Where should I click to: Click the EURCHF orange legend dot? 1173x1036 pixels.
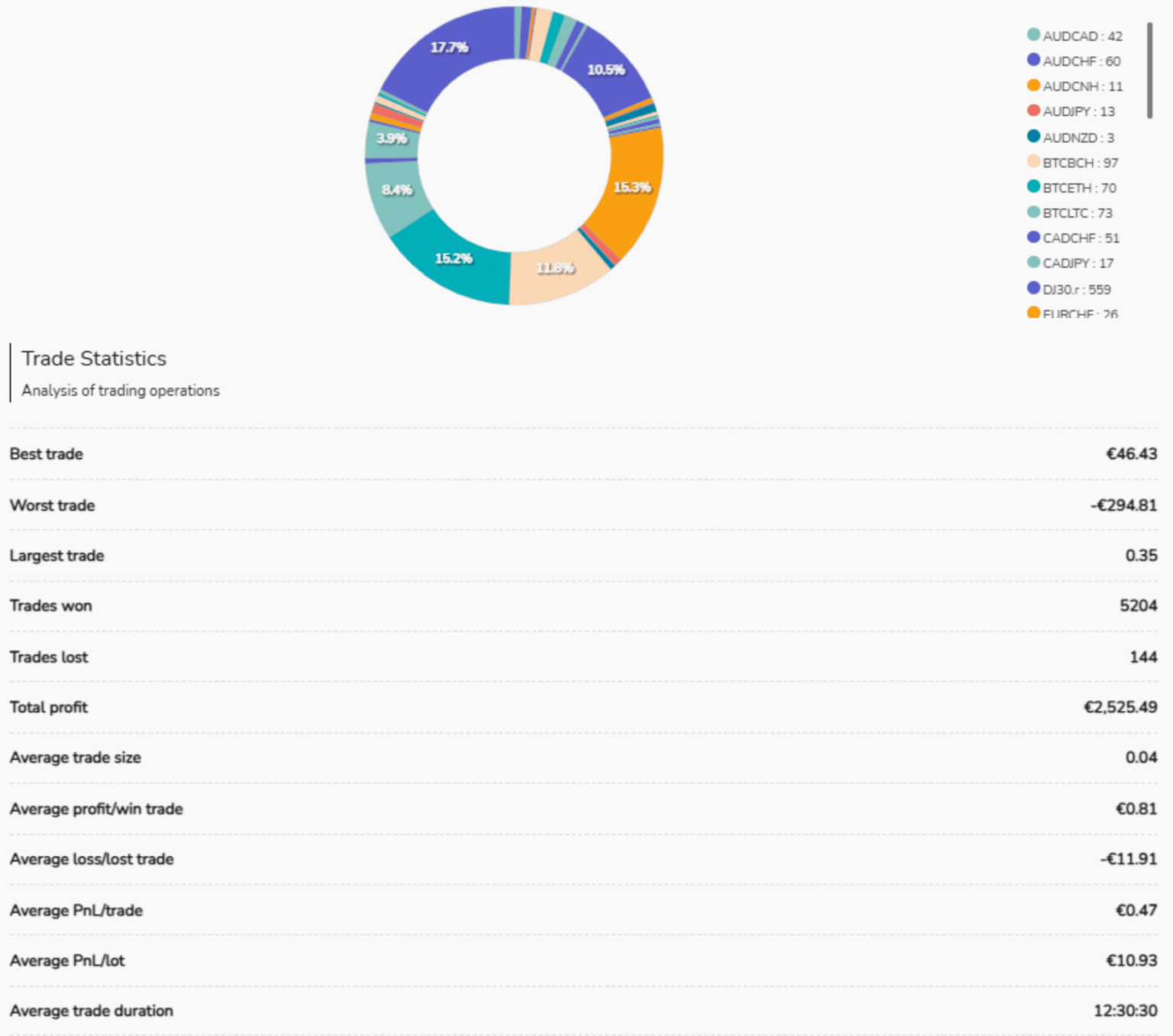point(1035,313)
